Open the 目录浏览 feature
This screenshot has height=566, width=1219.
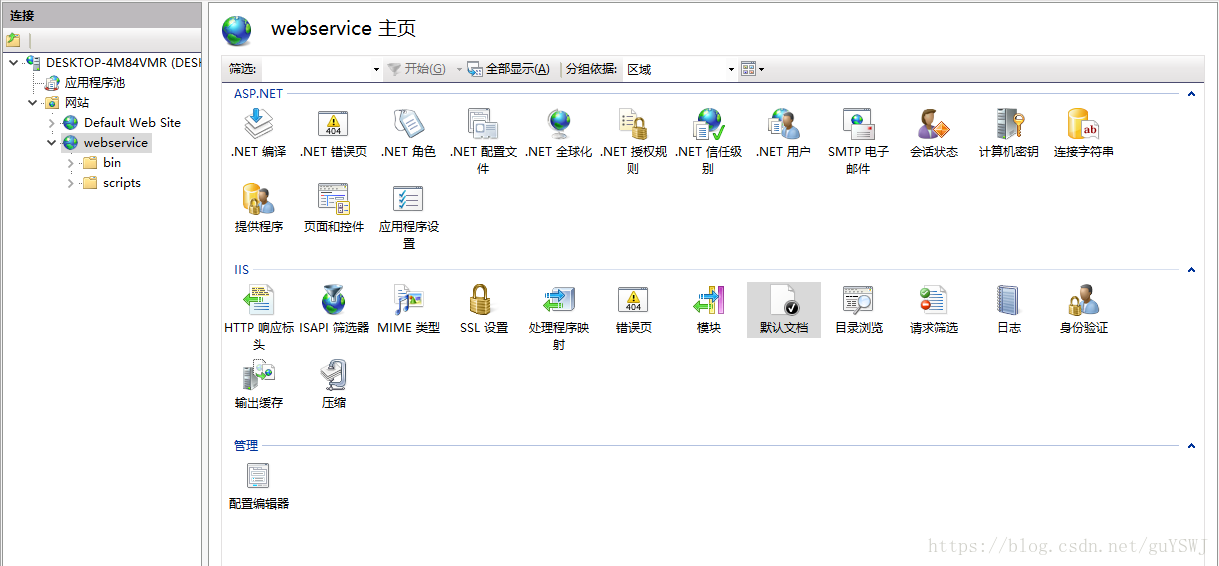pyautogui.click(x=858, y=309)
